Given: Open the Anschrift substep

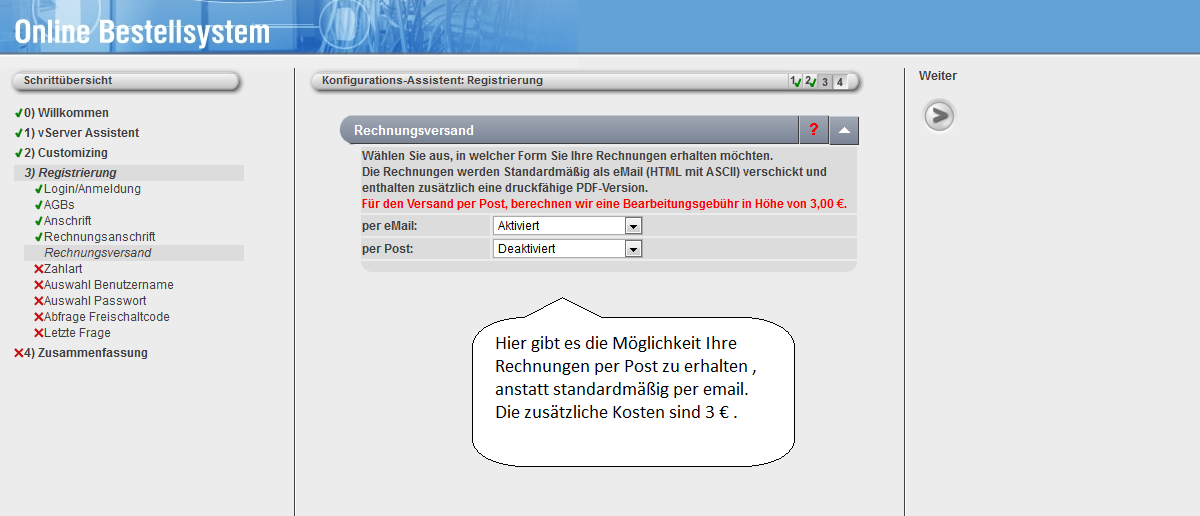Looking at the screenshot, I should click(67, 221).
